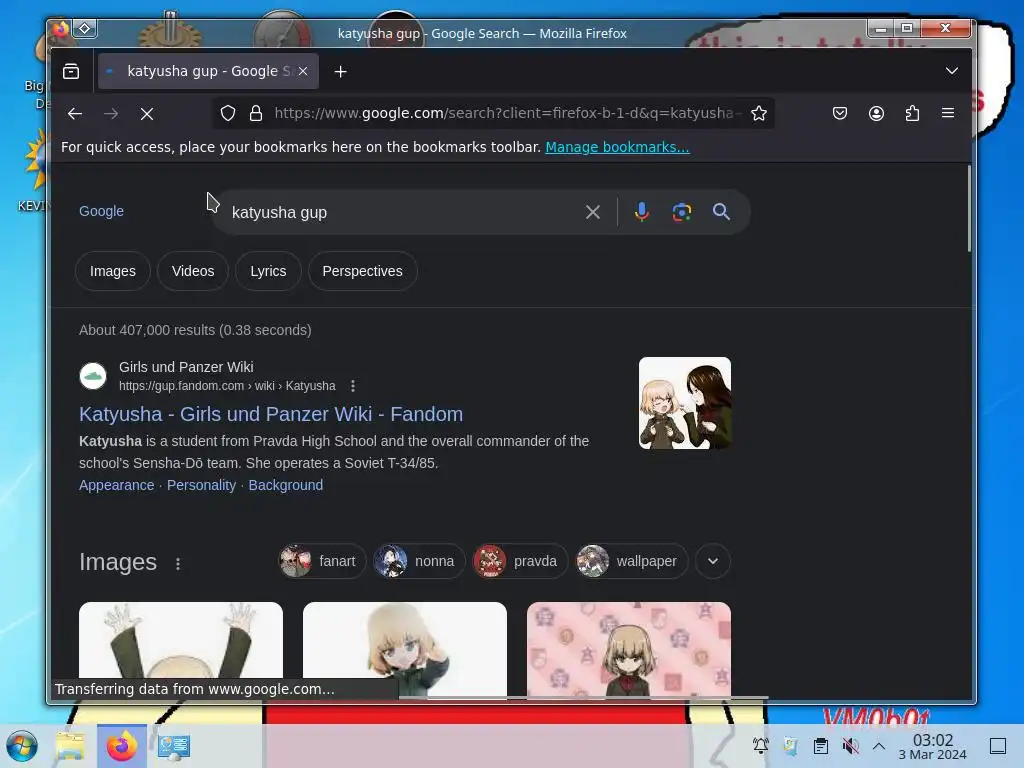
Task: Open window menu Firefox title icon
Action: click(60, 29)
